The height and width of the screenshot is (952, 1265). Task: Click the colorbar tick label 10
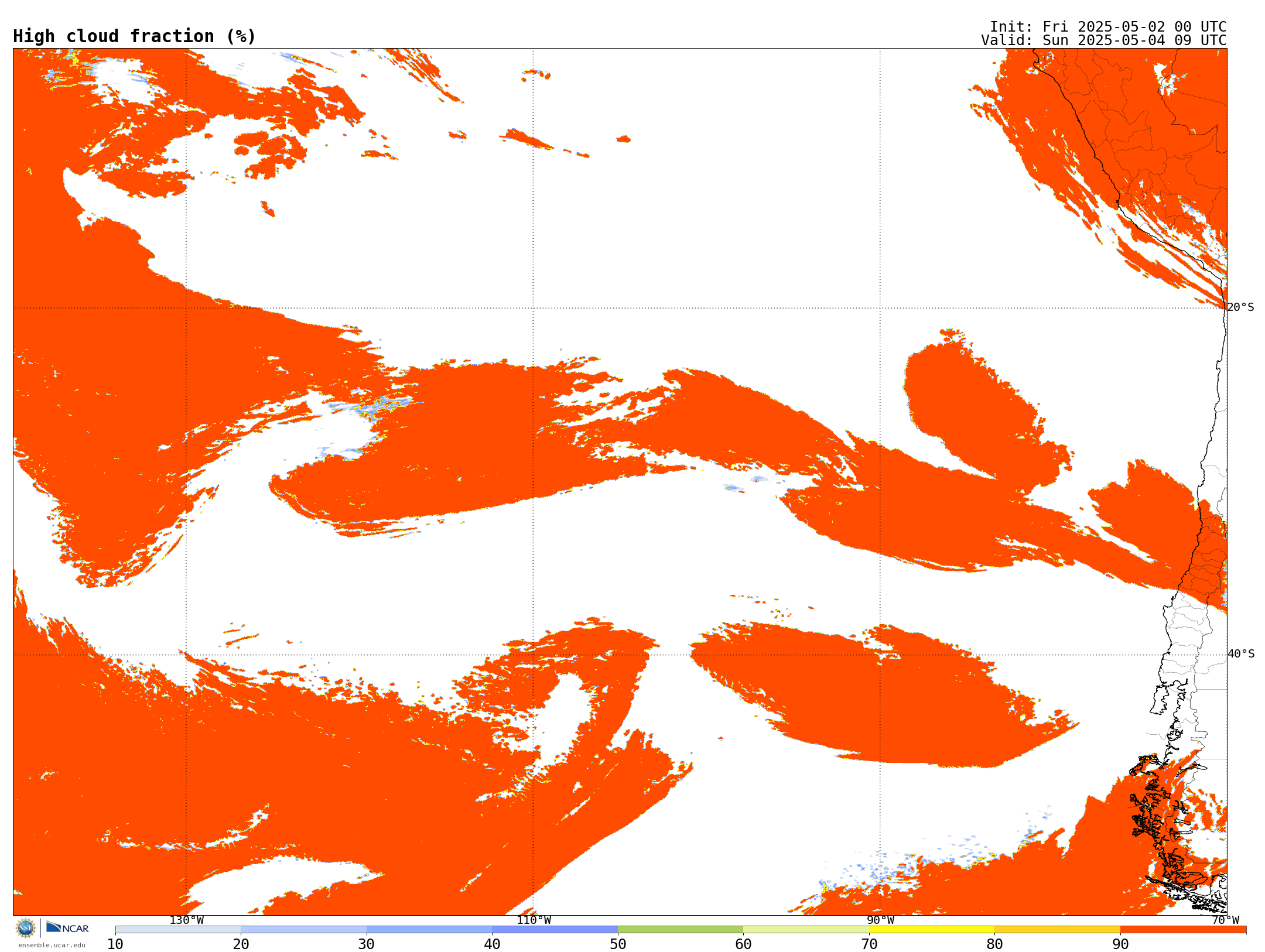point(115,944)
